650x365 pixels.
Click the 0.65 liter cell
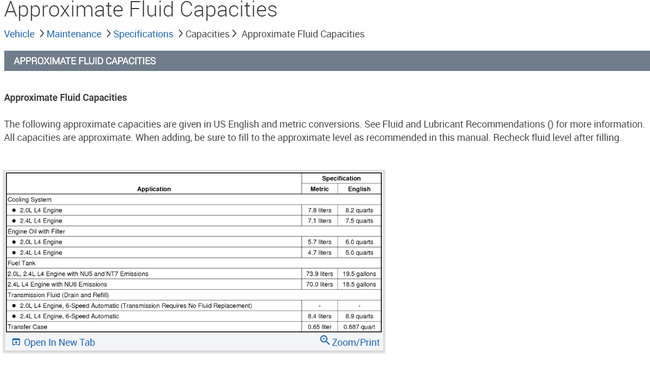click(320, 327)
